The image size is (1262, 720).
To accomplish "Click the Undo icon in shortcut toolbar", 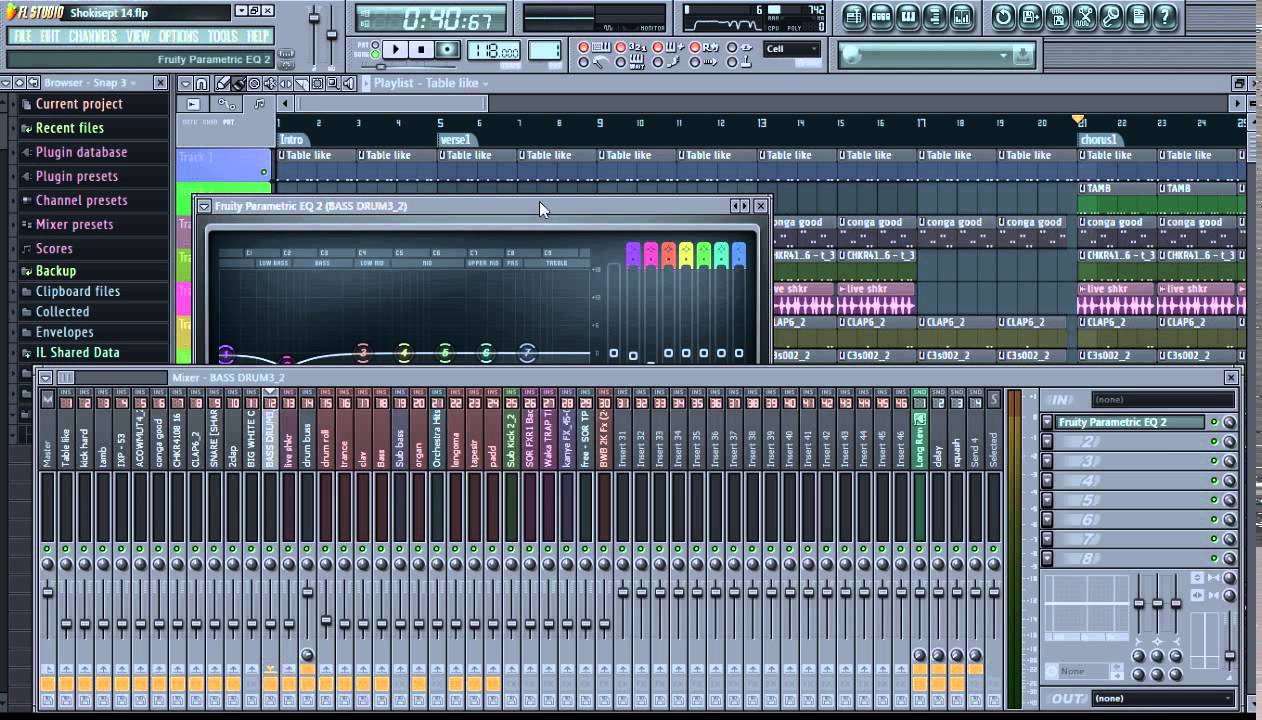I will [x=1004, y=16].
